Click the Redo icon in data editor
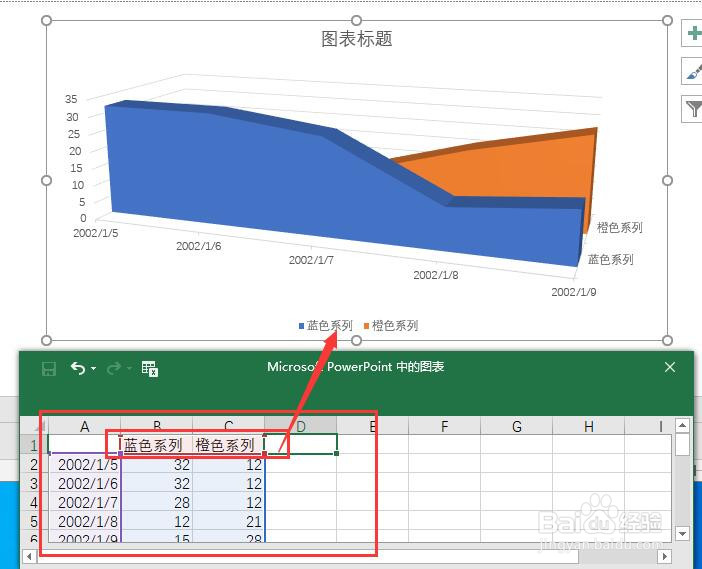Viewport: 702px width, 569px height. (x=114, y=368)
